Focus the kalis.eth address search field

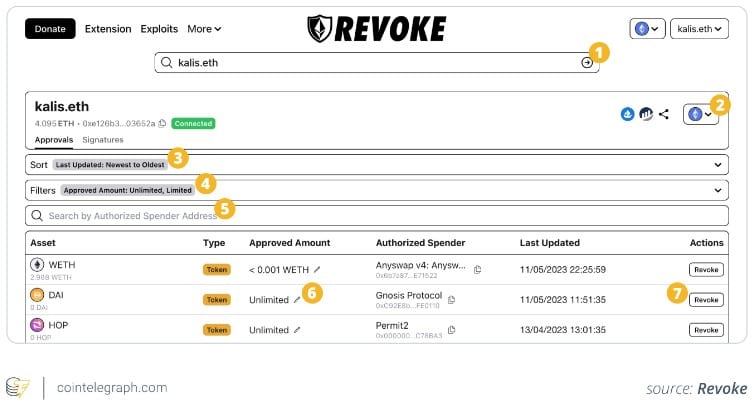377,63
